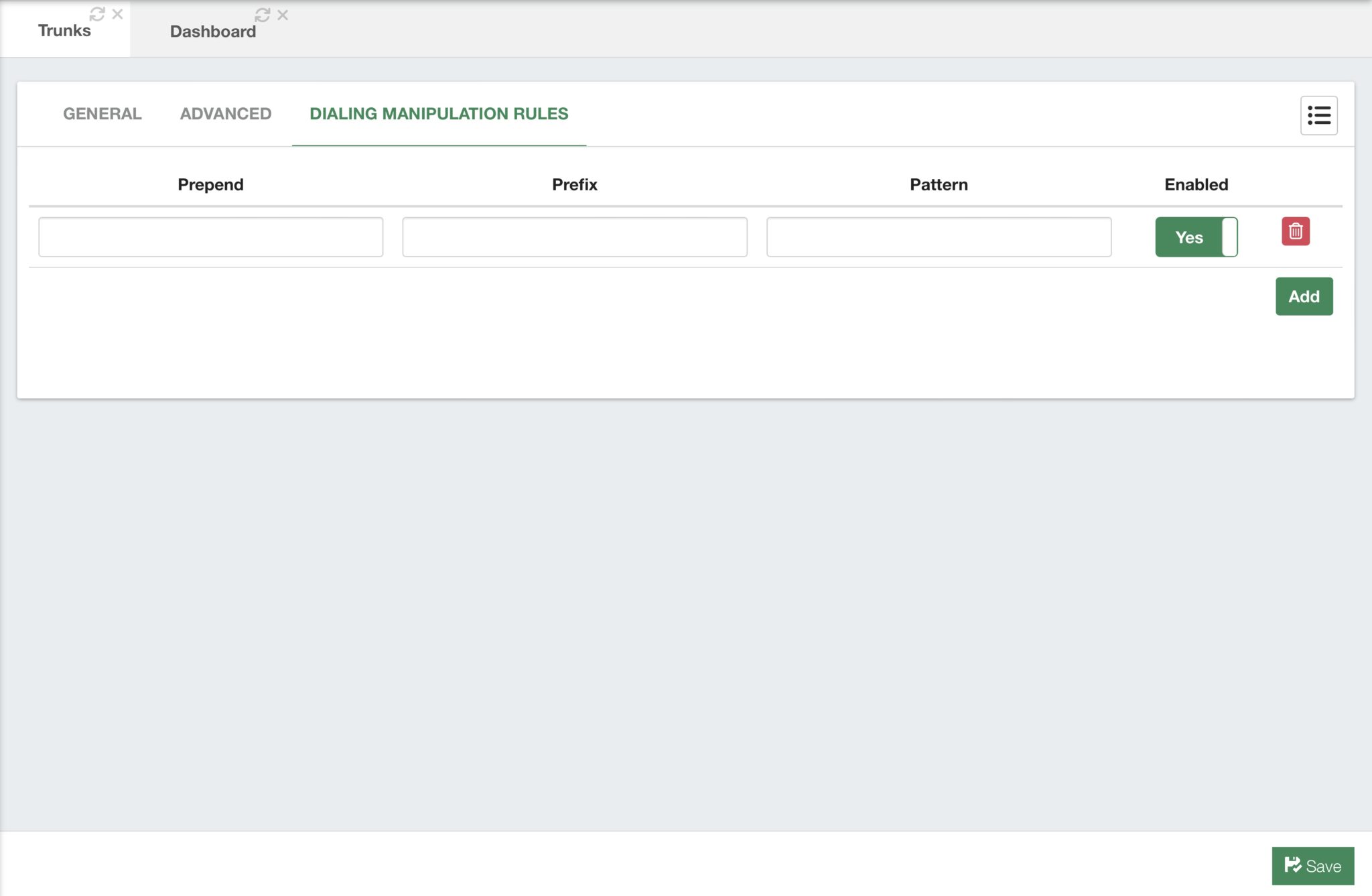Open the GENERAL section tab
Image resolution: width=1372 pixels, height=896 pixels.
pos(102,114)
